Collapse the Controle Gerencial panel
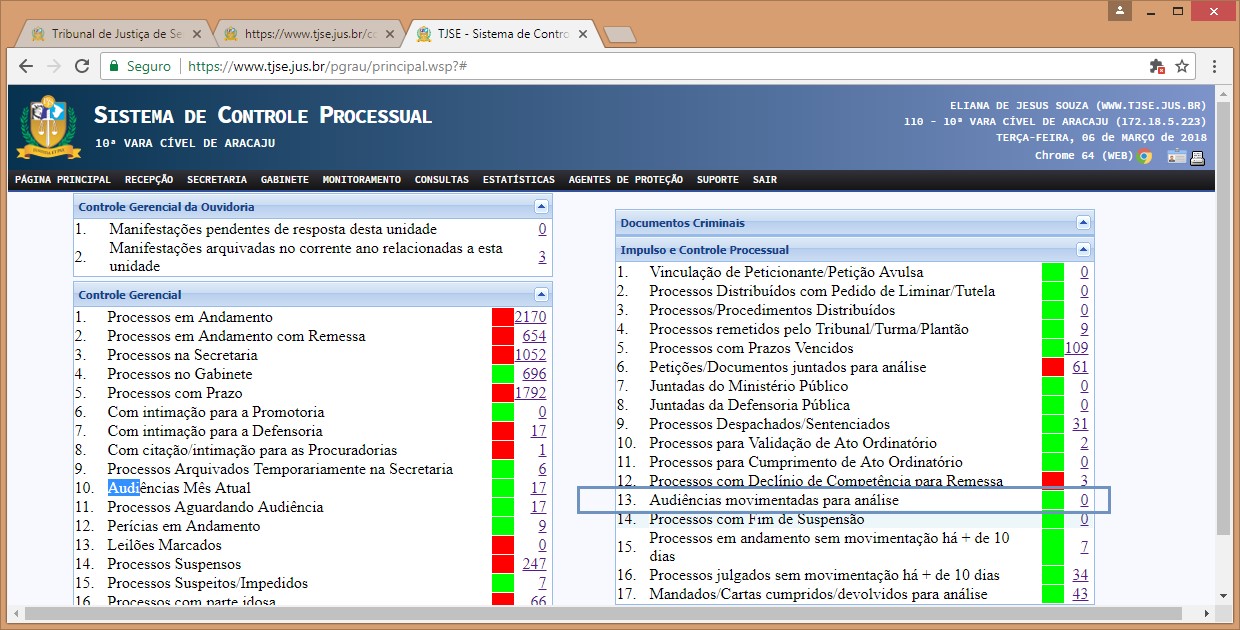 pos(541,295)
